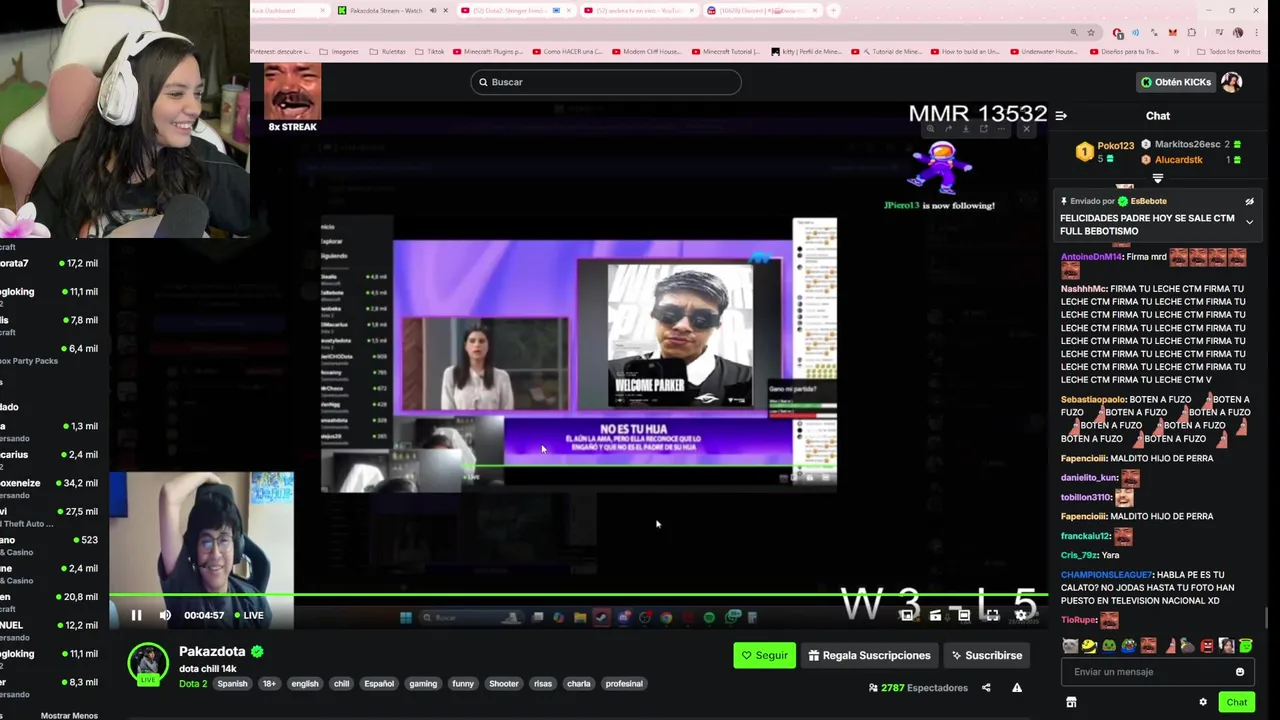This screenshot has width=1280, height=720.
Task: Select the gaming tag
Action: pyautogui.click(x=423, y=684)
